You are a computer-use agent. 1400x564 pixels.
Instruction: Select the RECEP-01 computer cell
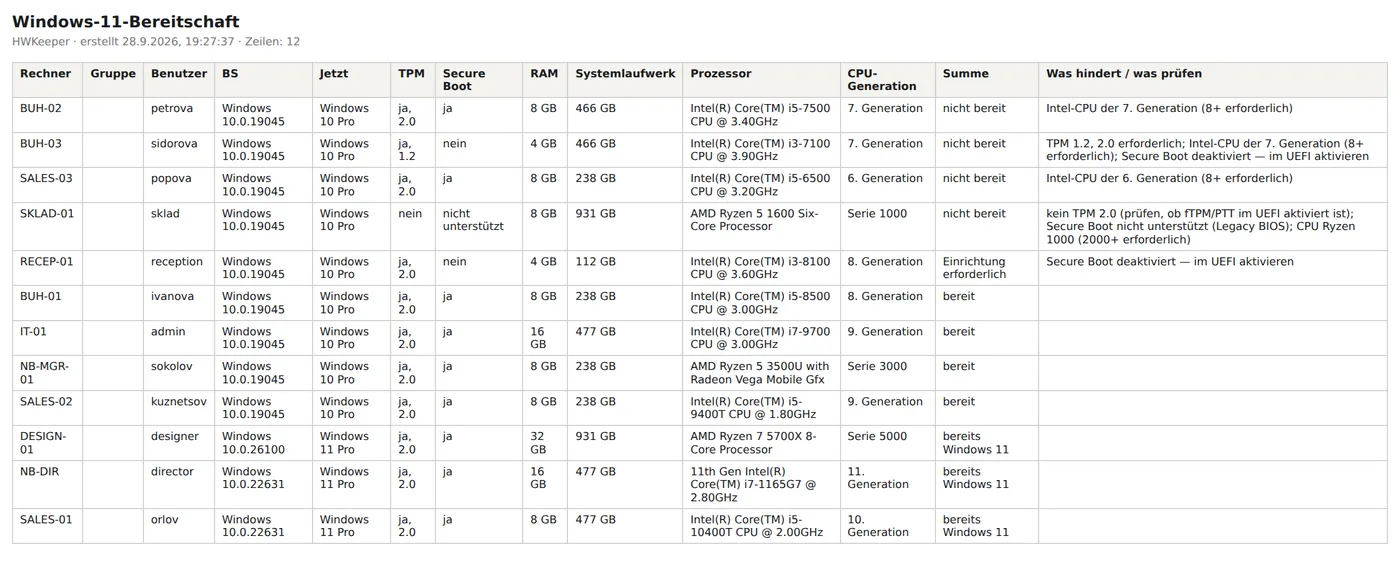[48, 268]
